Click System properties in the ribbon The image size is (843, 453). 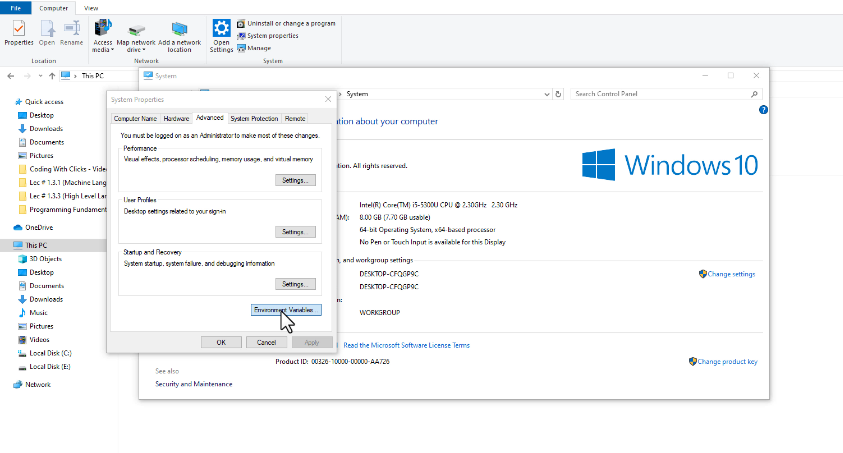tap(268, 35)
